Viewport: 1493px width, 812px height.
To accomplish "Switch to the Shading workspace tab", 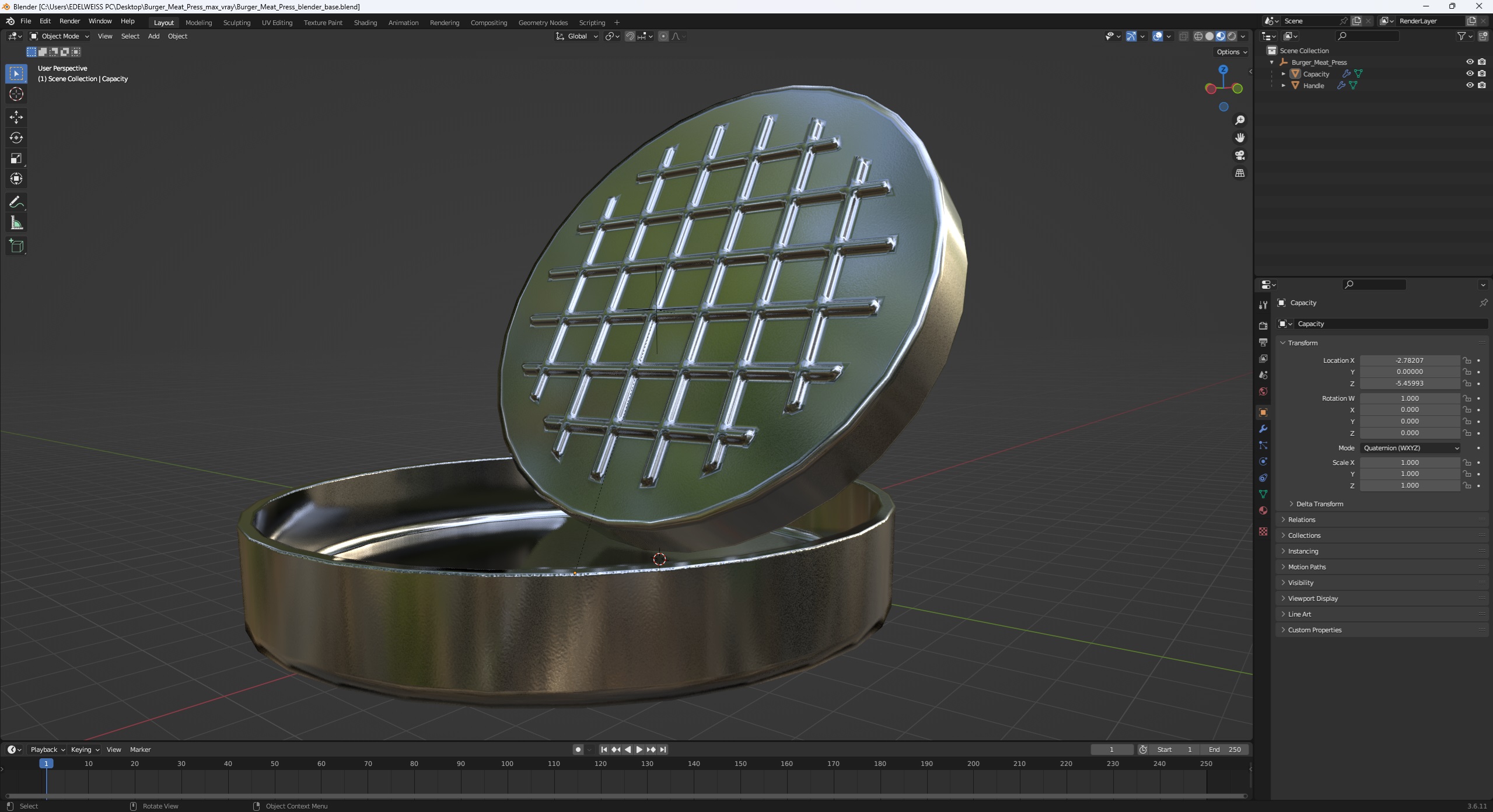I will click(x=365, y=23).
